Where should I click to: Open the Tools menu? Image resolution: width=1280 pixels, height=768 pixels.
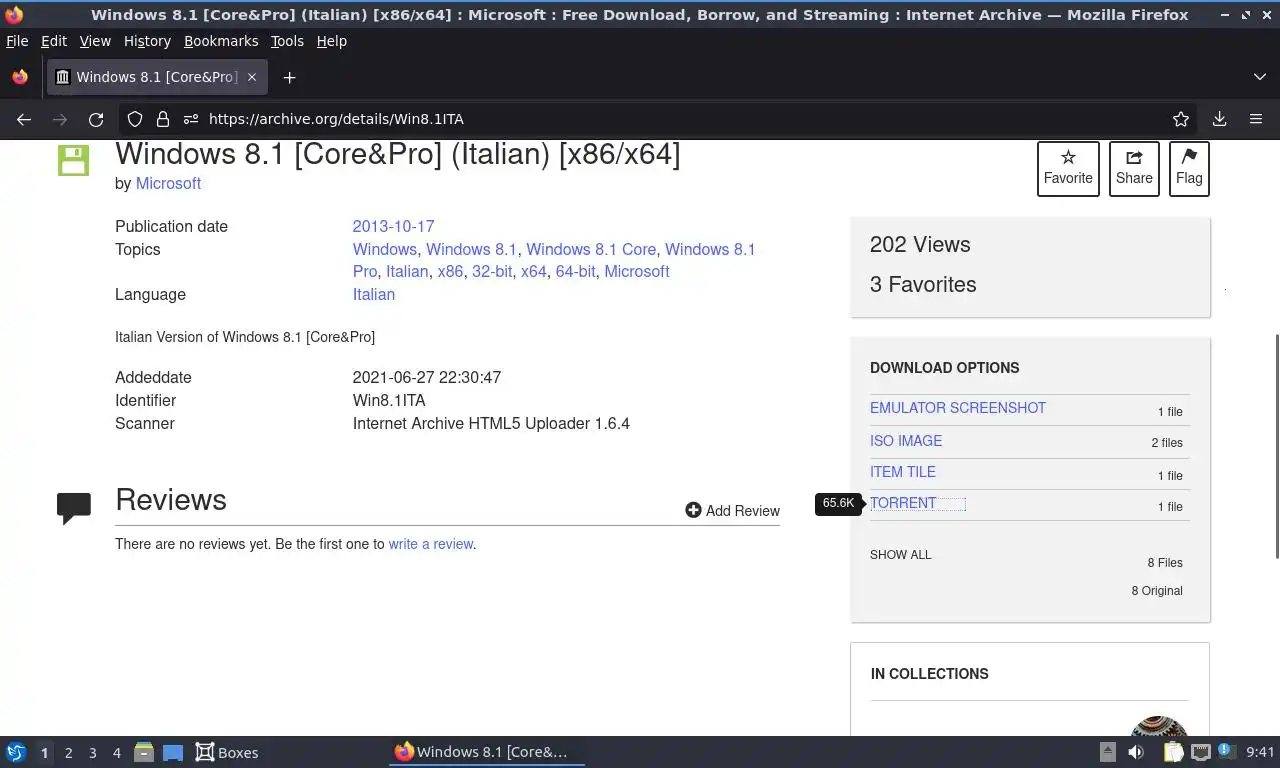287,41
